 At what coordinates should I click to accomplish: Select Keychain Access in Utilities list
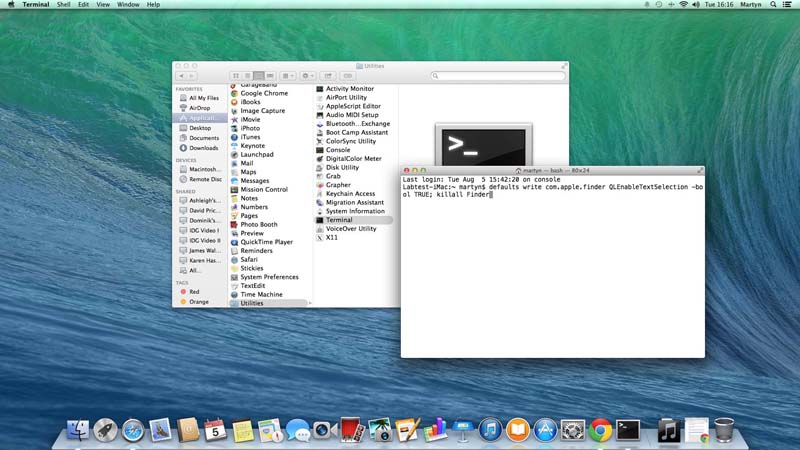[x=350, y=193]
